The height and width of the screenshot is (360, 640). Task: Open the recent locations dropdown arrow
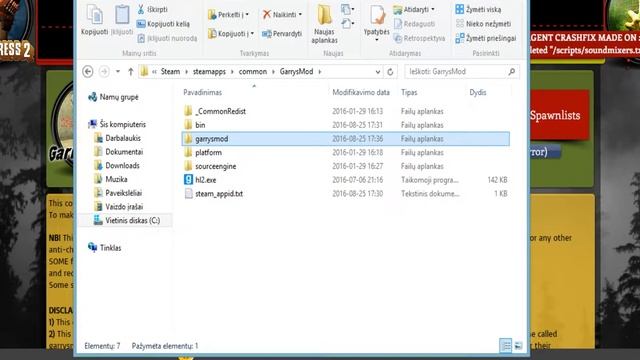(118, 71)
